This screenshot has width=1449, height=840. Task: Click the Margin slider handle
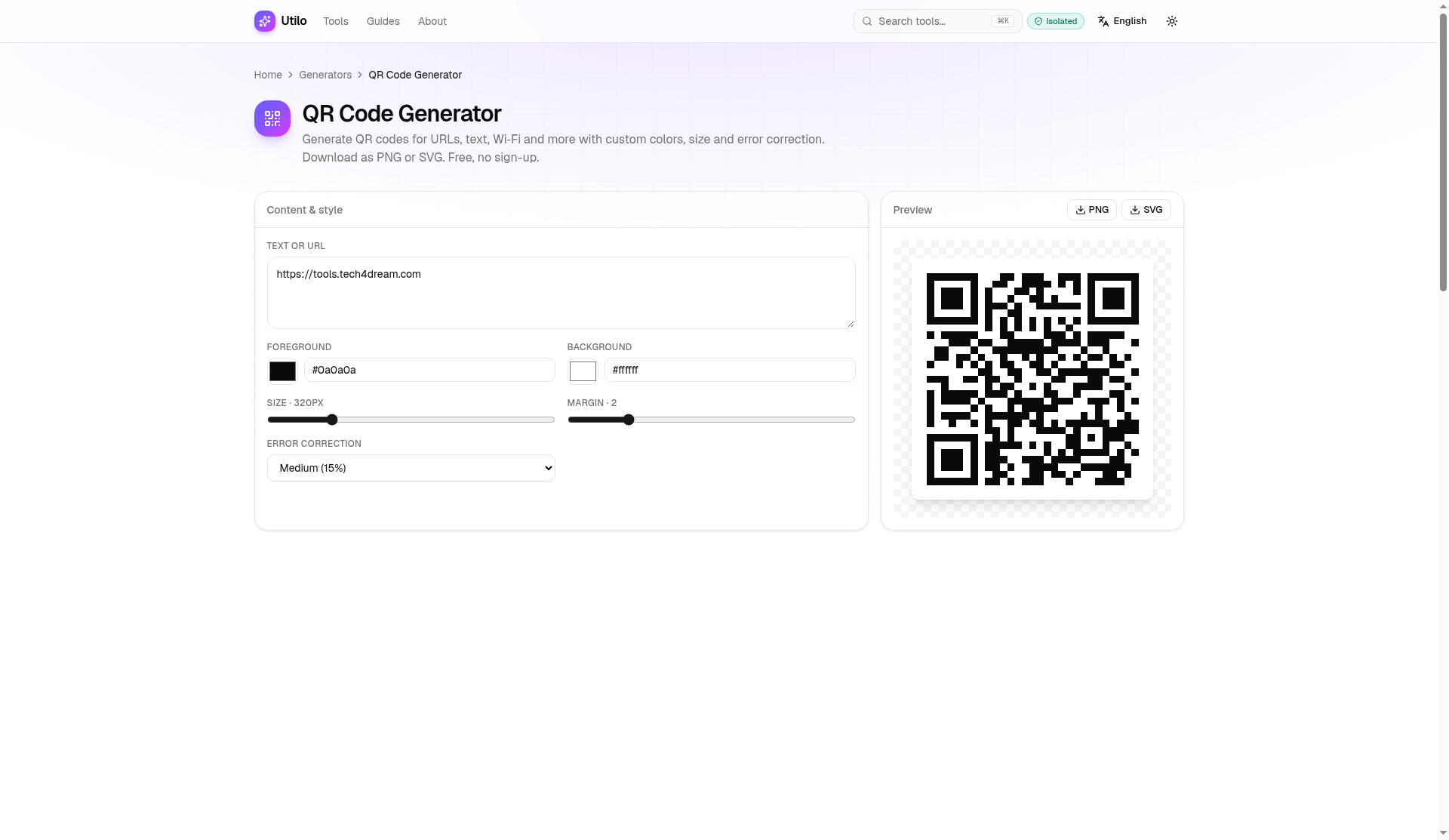[629, 420]
